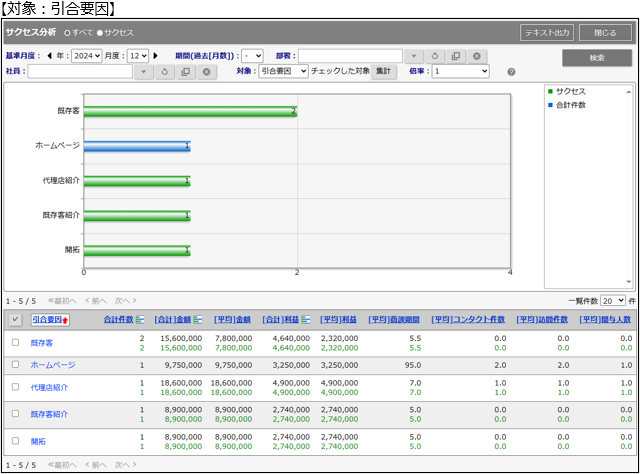Click blue 合計件数 legend swatch
The height and width of the screenshot is (474, 640).
pyautogui.click(x=550, y=105)
